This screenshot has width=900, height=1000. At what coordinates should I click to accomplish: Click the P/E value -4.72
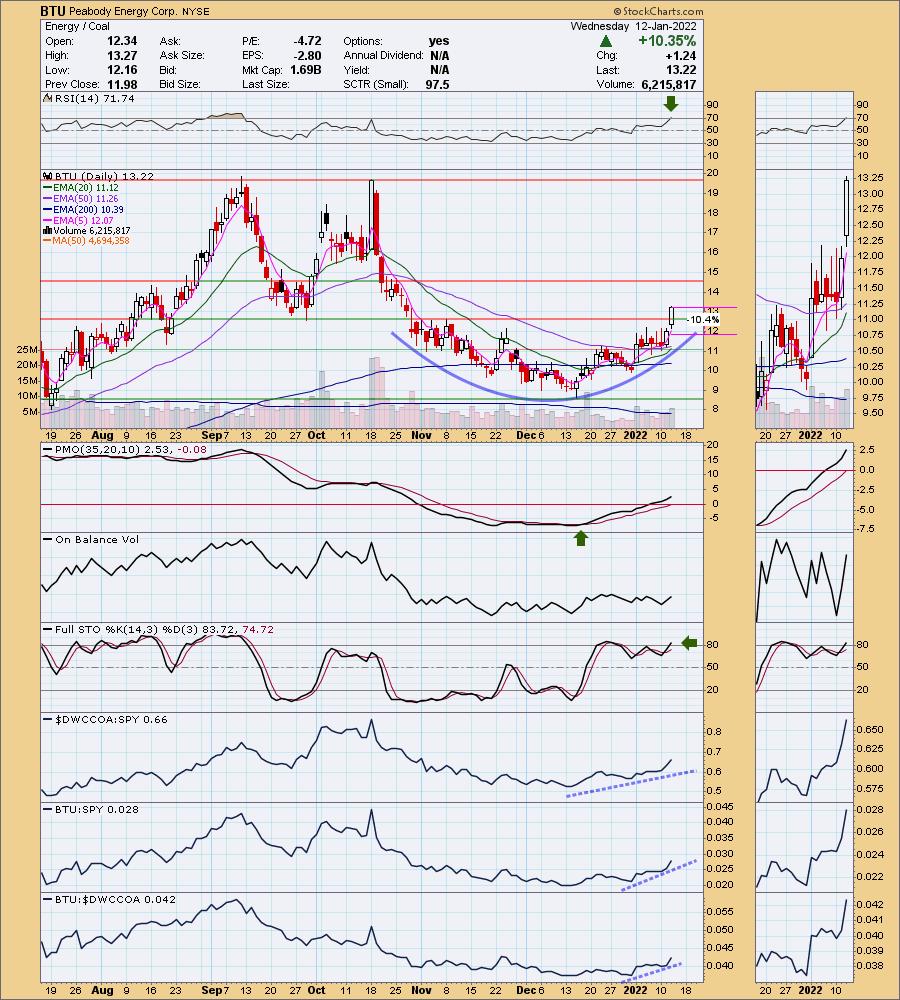click(307, 41)
